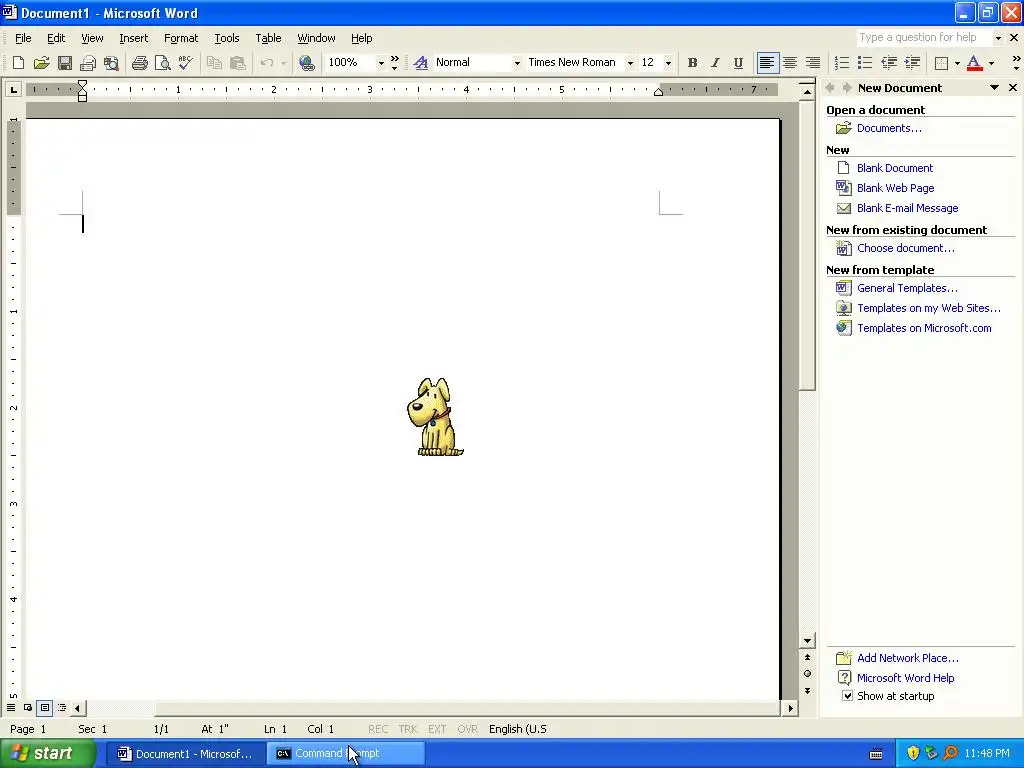Click the Office Assistant dog
Image resolution: width=1024 pixels, height=768 pixels.
(435, 417)
